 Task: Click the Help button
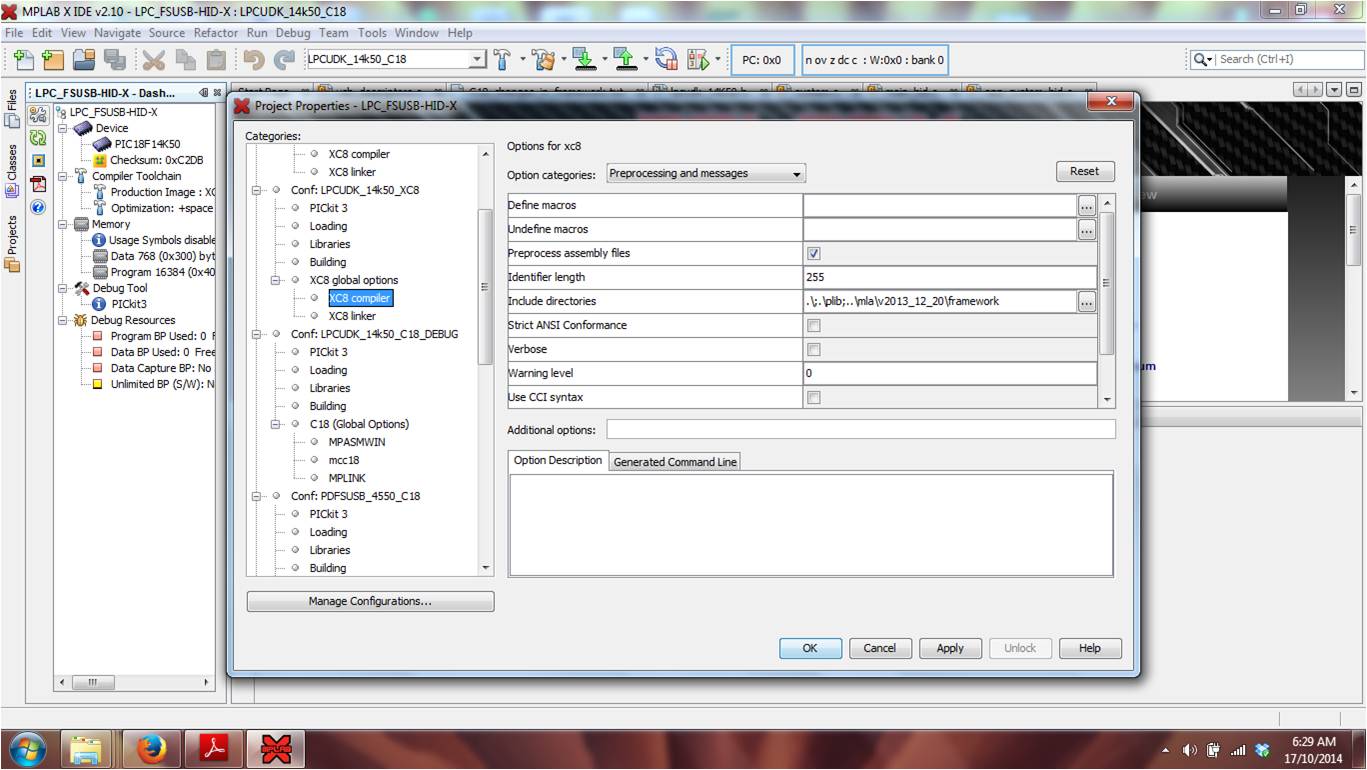tap(1090, 648)
